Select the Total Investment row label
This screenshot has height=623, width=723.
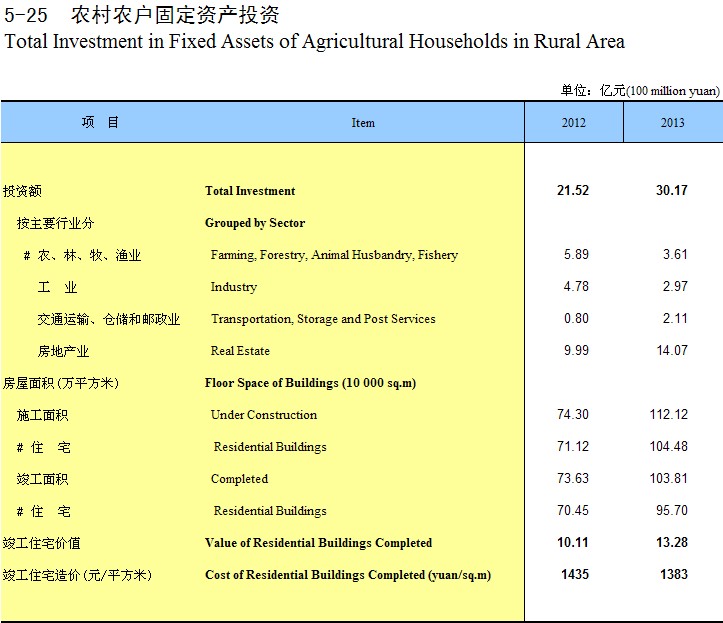point(250,191)
